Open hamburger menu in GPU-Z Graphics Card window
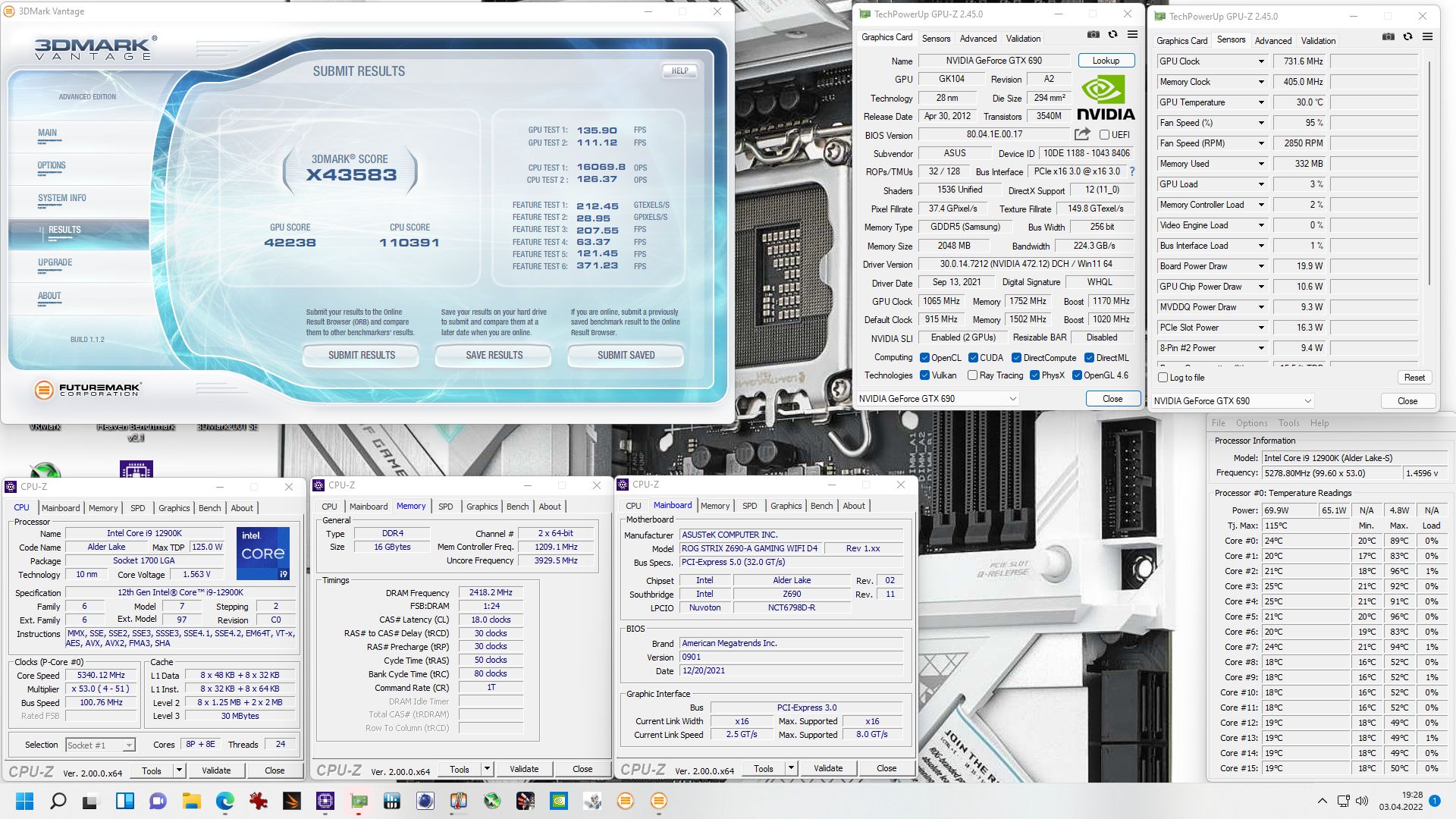The width and height of the screenshot is (1456, 819). 1132,35
